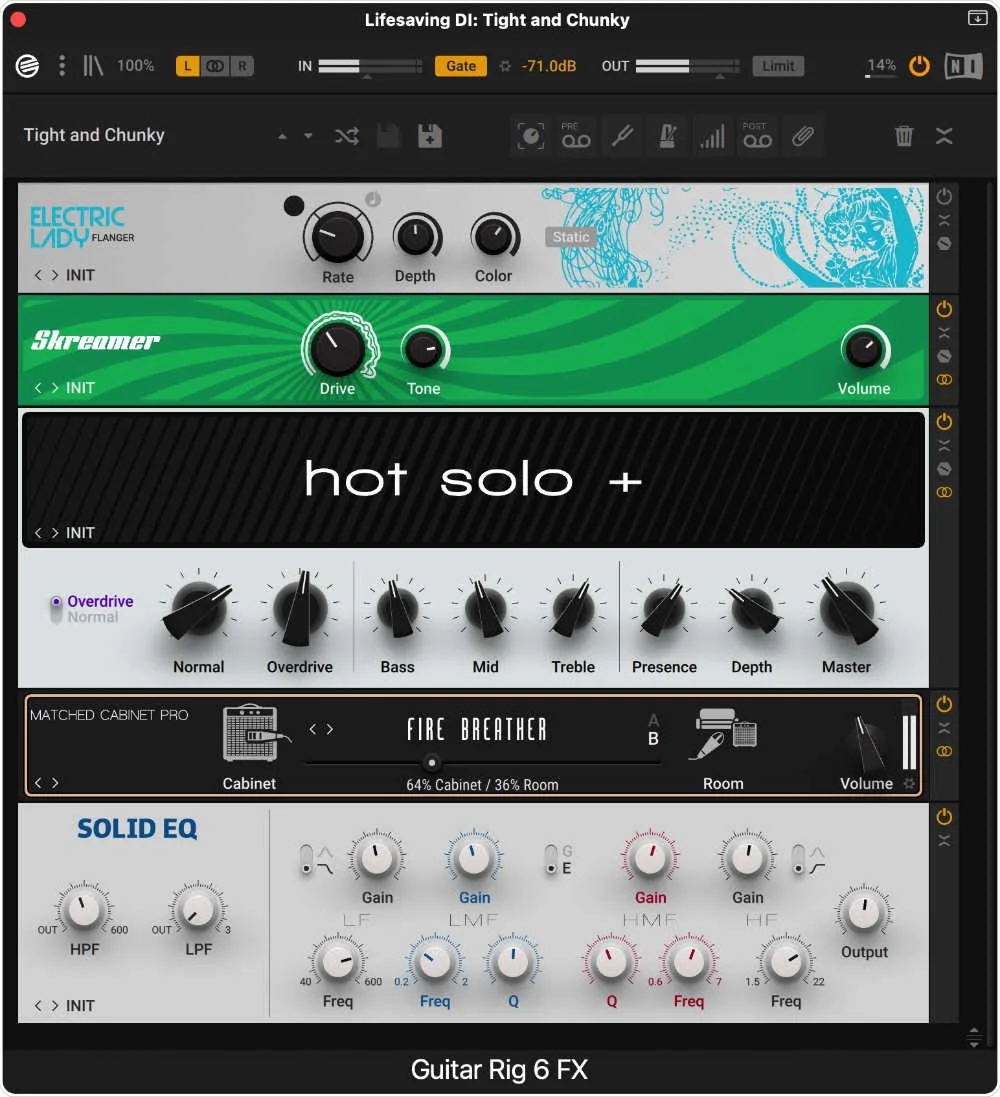Show the POST tape deck

pos(757,136)
